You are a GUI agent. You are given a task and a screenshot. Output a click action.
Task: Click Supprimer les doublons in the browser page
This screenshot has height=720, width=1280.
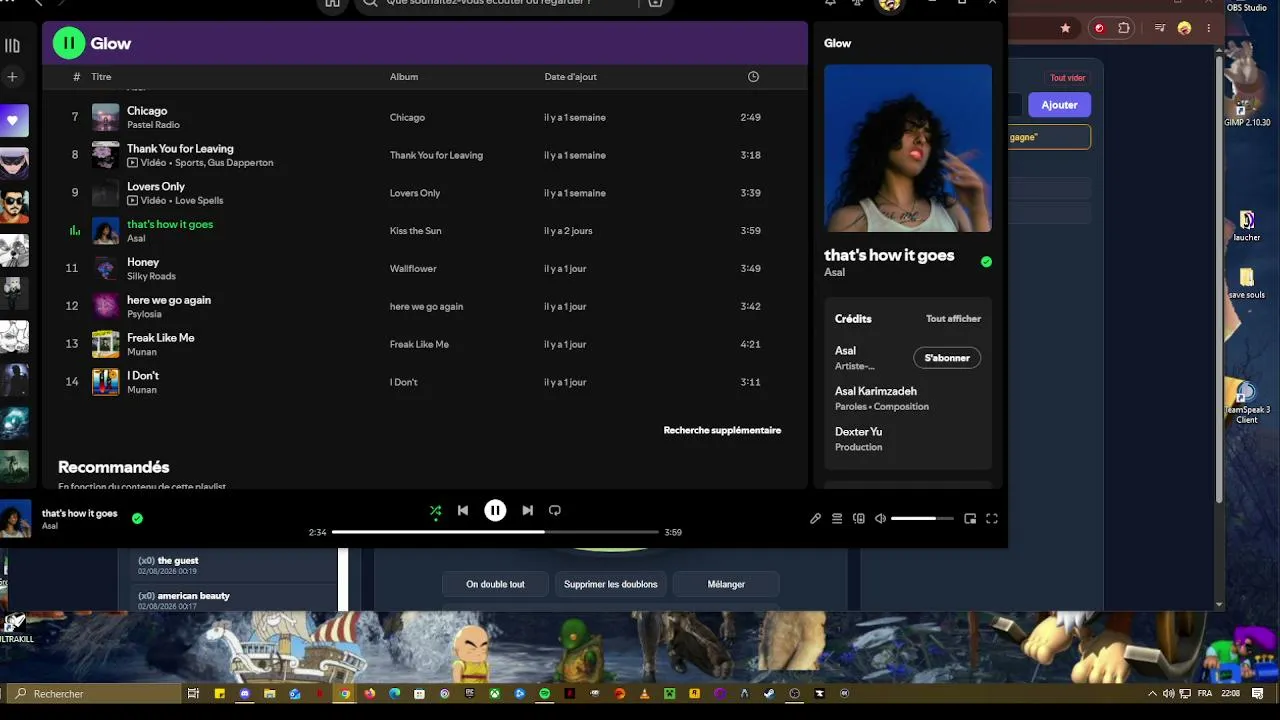[x=611, y=584]
